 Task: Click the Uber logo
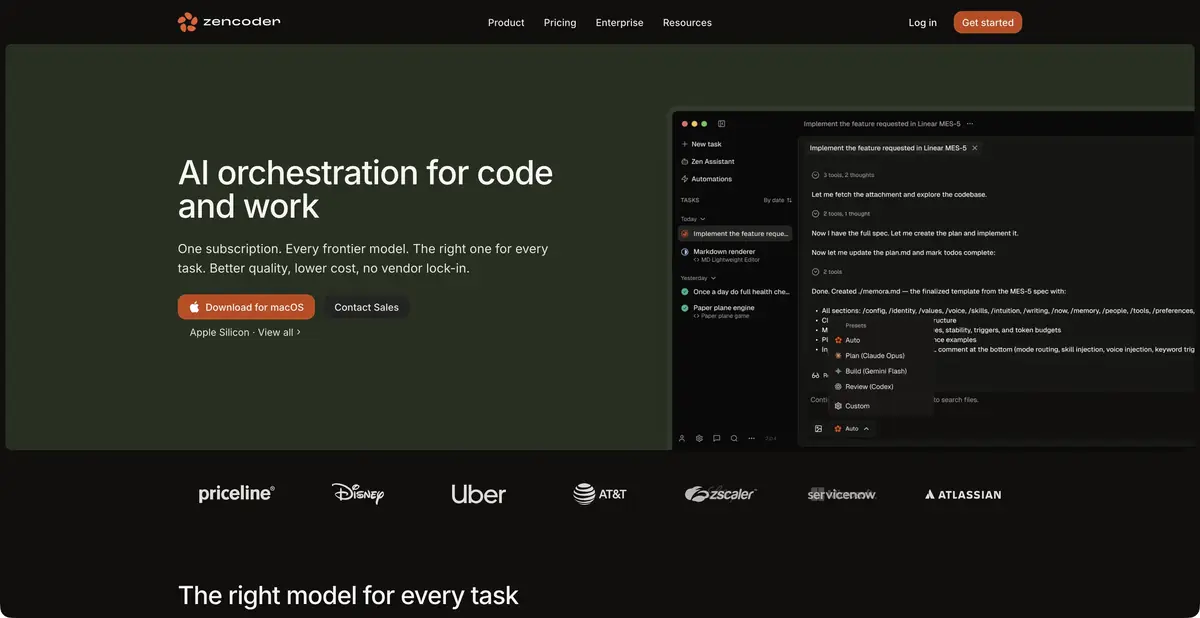479,494
